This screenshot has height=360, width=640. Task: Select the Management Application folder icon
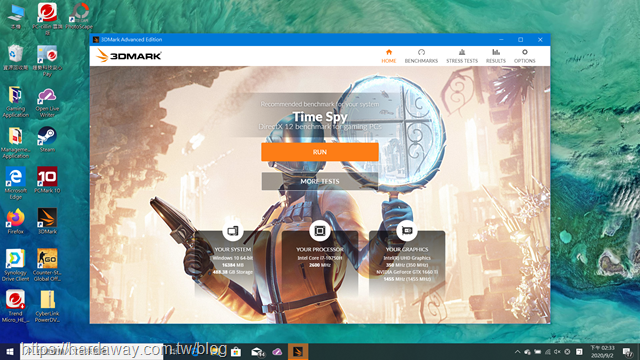pyautogui.click(x=16, y=143)
